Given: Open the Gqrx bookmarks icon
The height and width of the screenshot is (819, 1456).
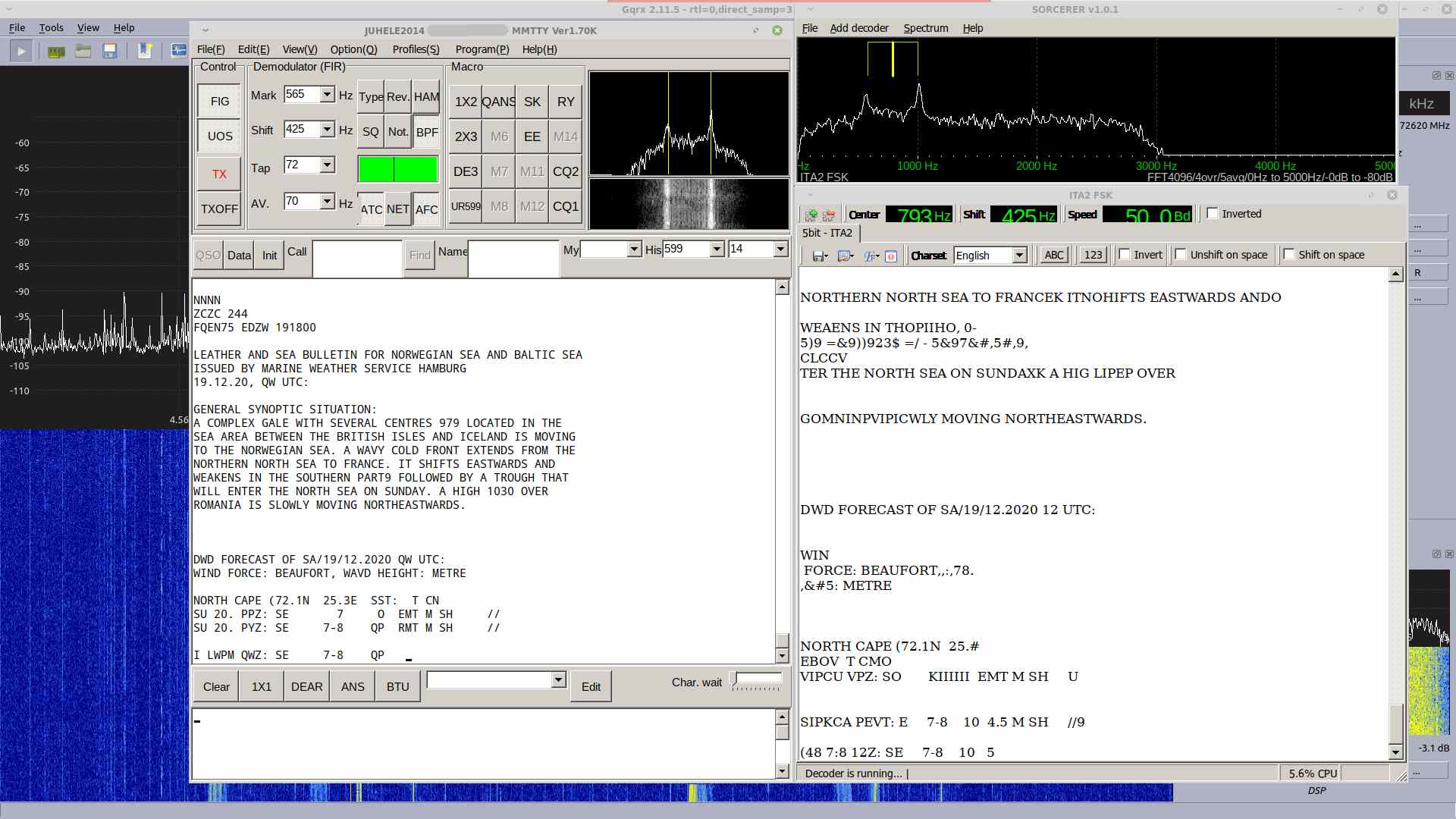Looking at the screenshot, I should pyautogui.click(x=144, y=52).
